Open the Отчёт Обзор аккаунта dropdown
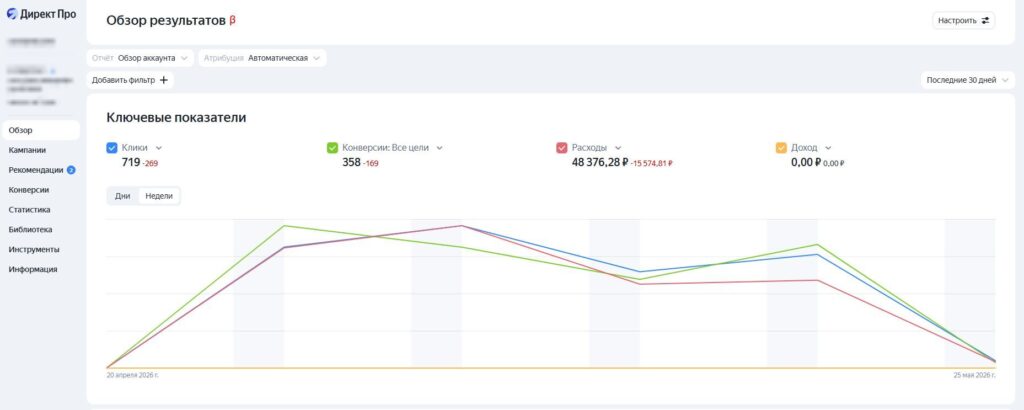Viewport: 1024px width, 410px height. click(x=140, y=58)
